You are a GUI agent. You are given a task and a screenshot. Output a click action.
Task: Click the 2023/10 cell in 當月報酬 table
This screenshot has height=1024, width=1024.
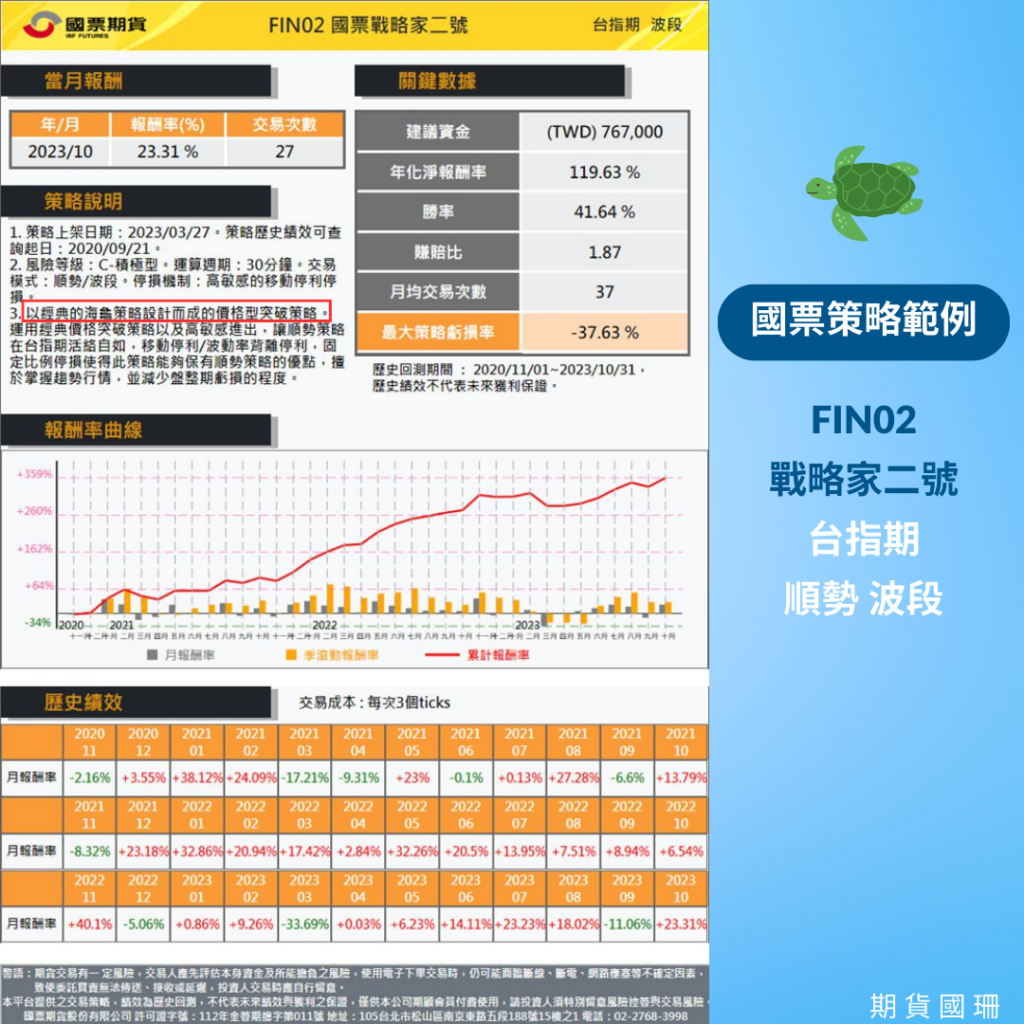[x=60, y=152]
